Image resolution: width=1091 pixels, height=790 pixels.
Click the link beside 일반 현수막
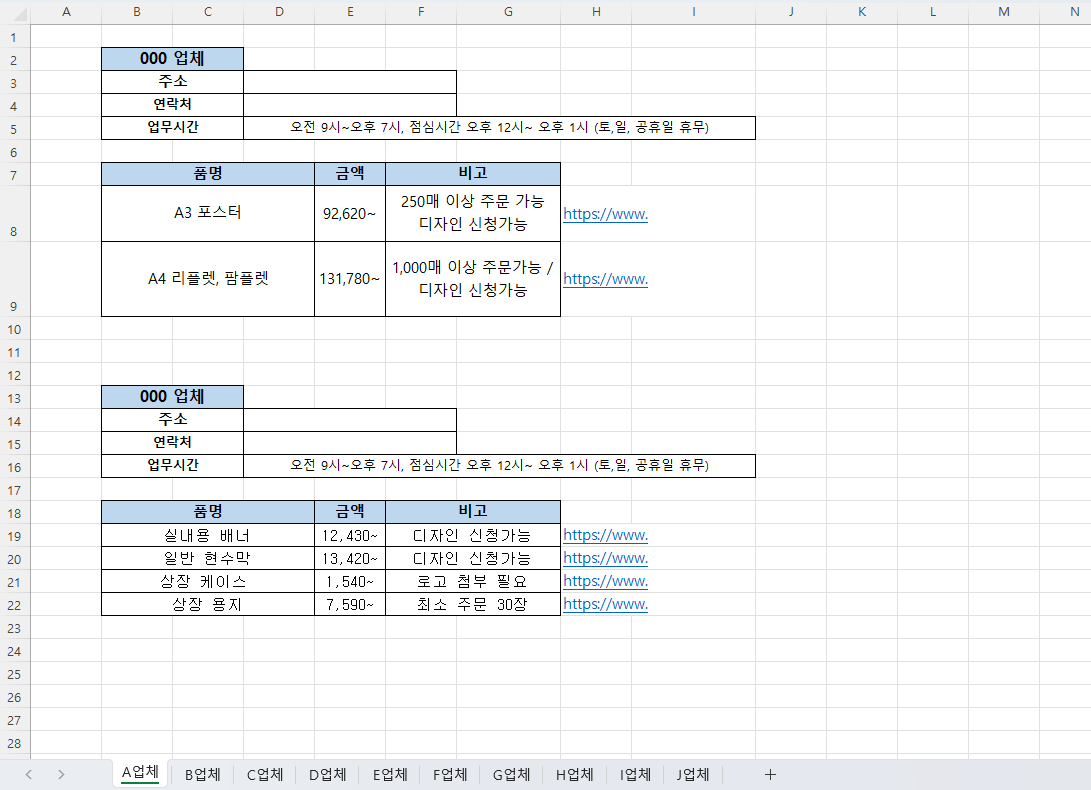click(x=604, y=558)
